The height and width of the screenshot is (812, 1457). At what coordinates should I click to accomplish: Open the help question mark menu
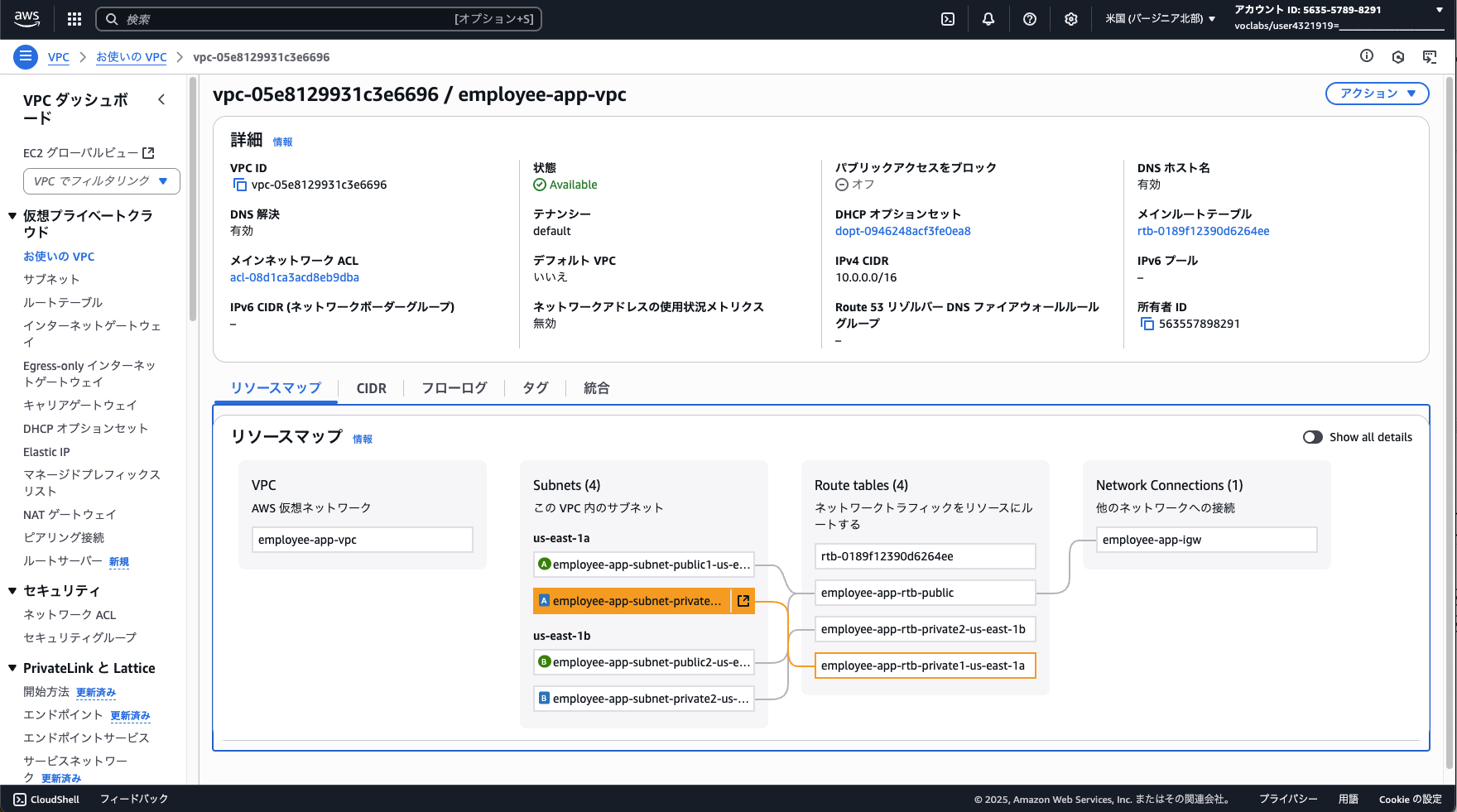coord(1030,19)
